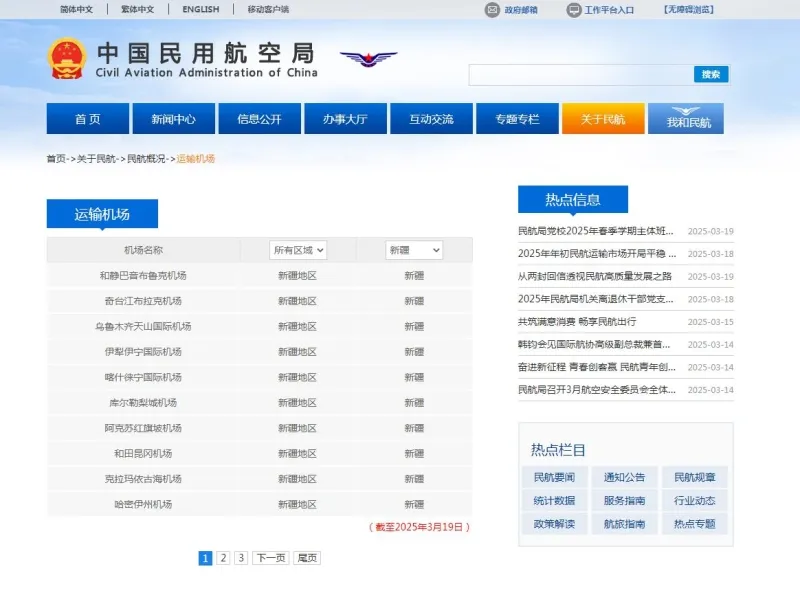Open news 民航局召开3月航空安全委员会
This screenshot has height=593, width=800.
click(596, 390)
